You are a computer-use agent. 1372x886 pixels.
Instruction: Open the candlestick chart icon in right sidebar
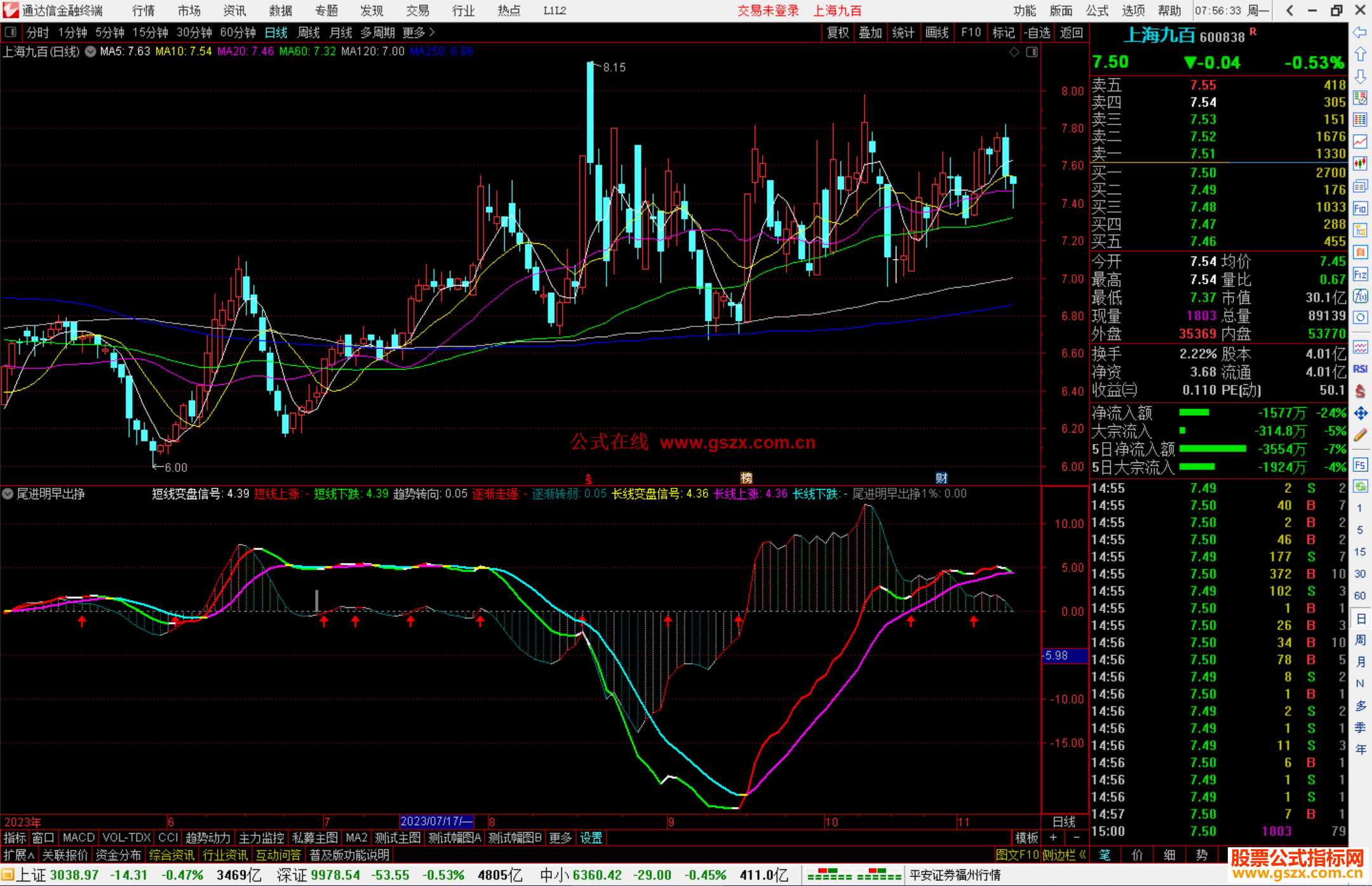tap(1360, 164)
